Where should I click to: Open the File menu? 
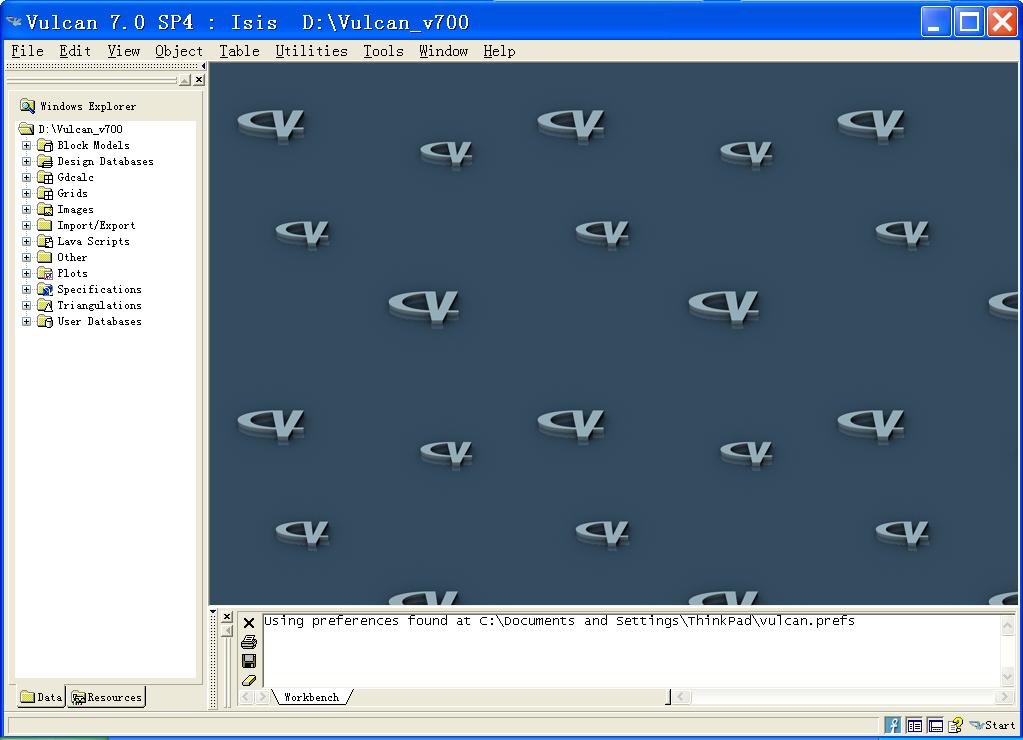[x=27, y=51]
